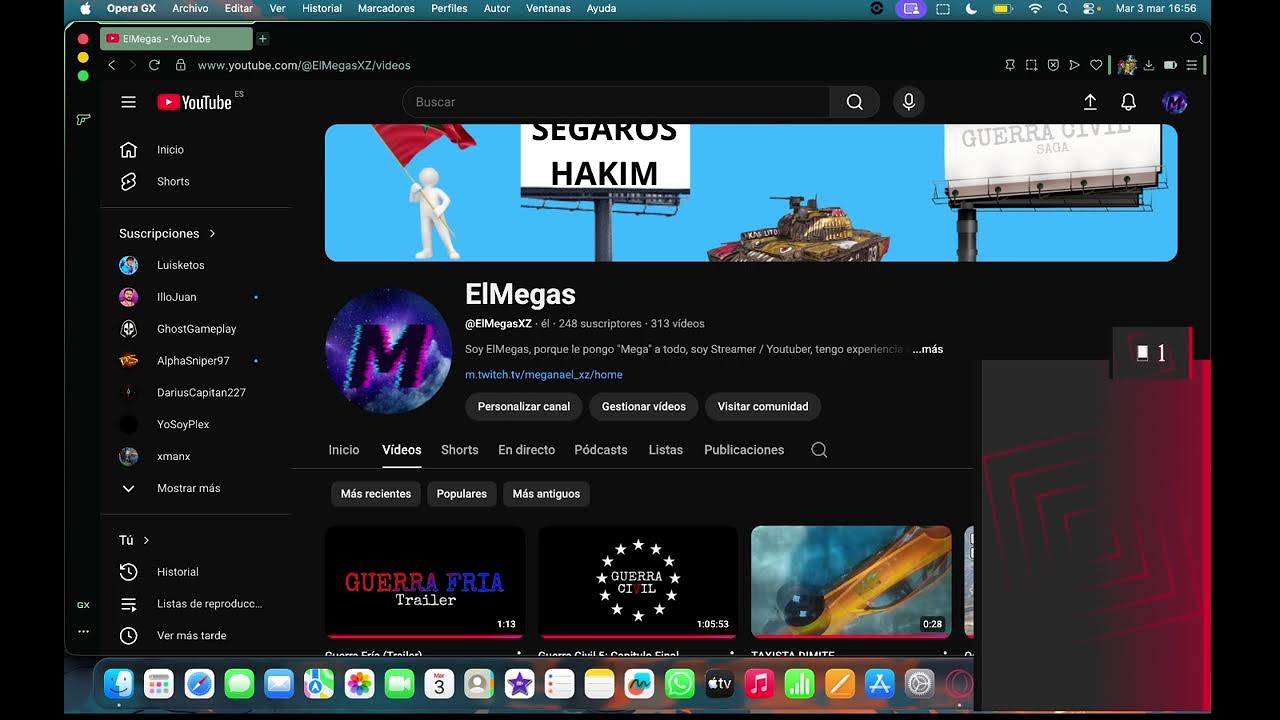Click Personalizar canal button
1280x720 pixels.
pos(524,407)
